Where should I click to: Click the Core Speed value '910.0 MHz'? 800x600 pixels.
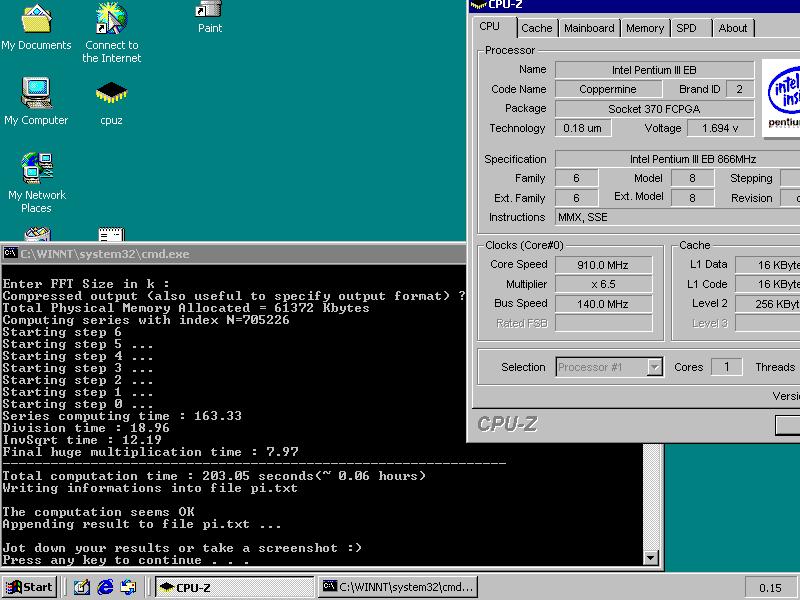coord(603,265)
